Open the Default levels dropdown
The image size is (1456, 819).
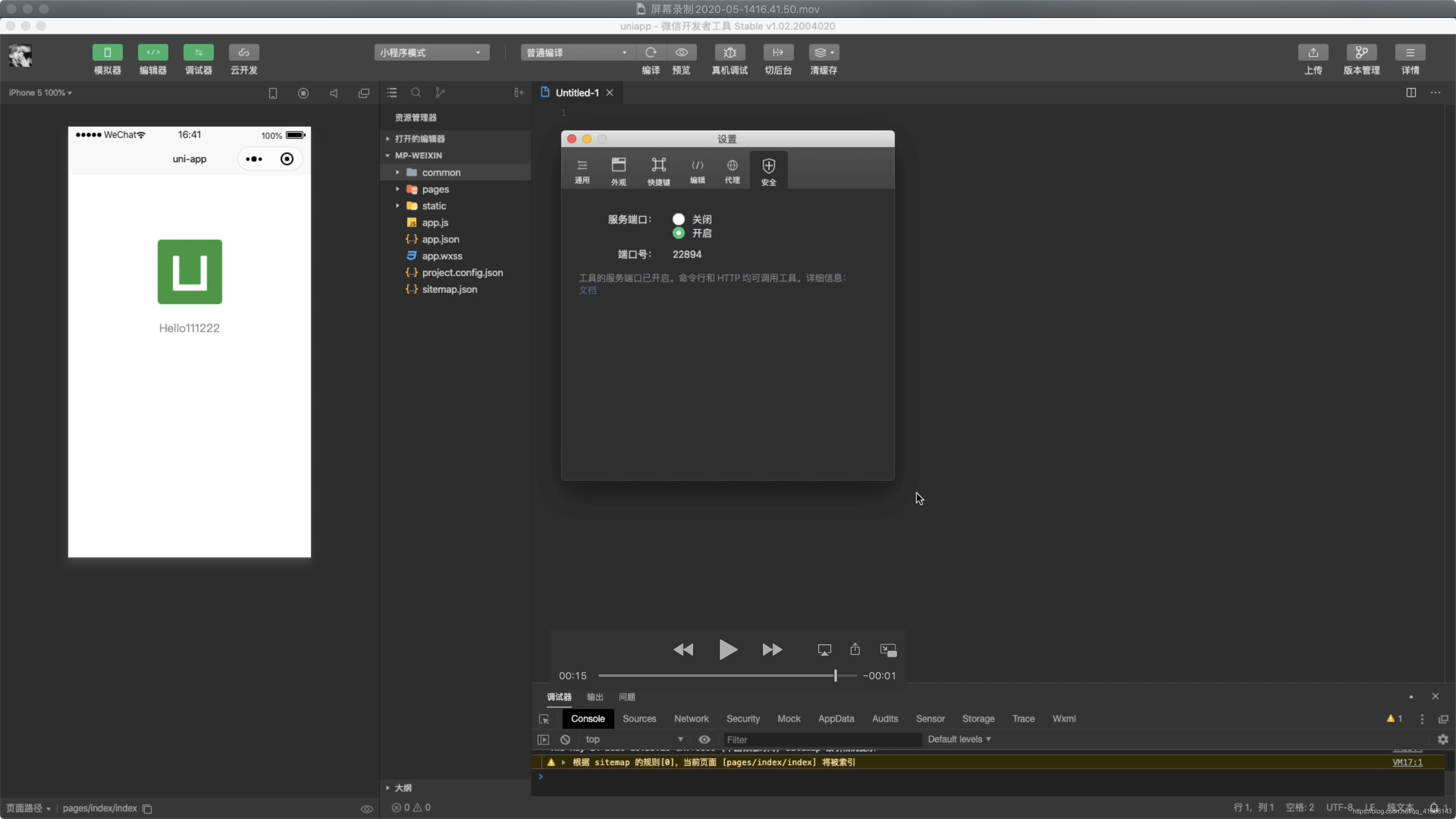[x=959, y=739]
